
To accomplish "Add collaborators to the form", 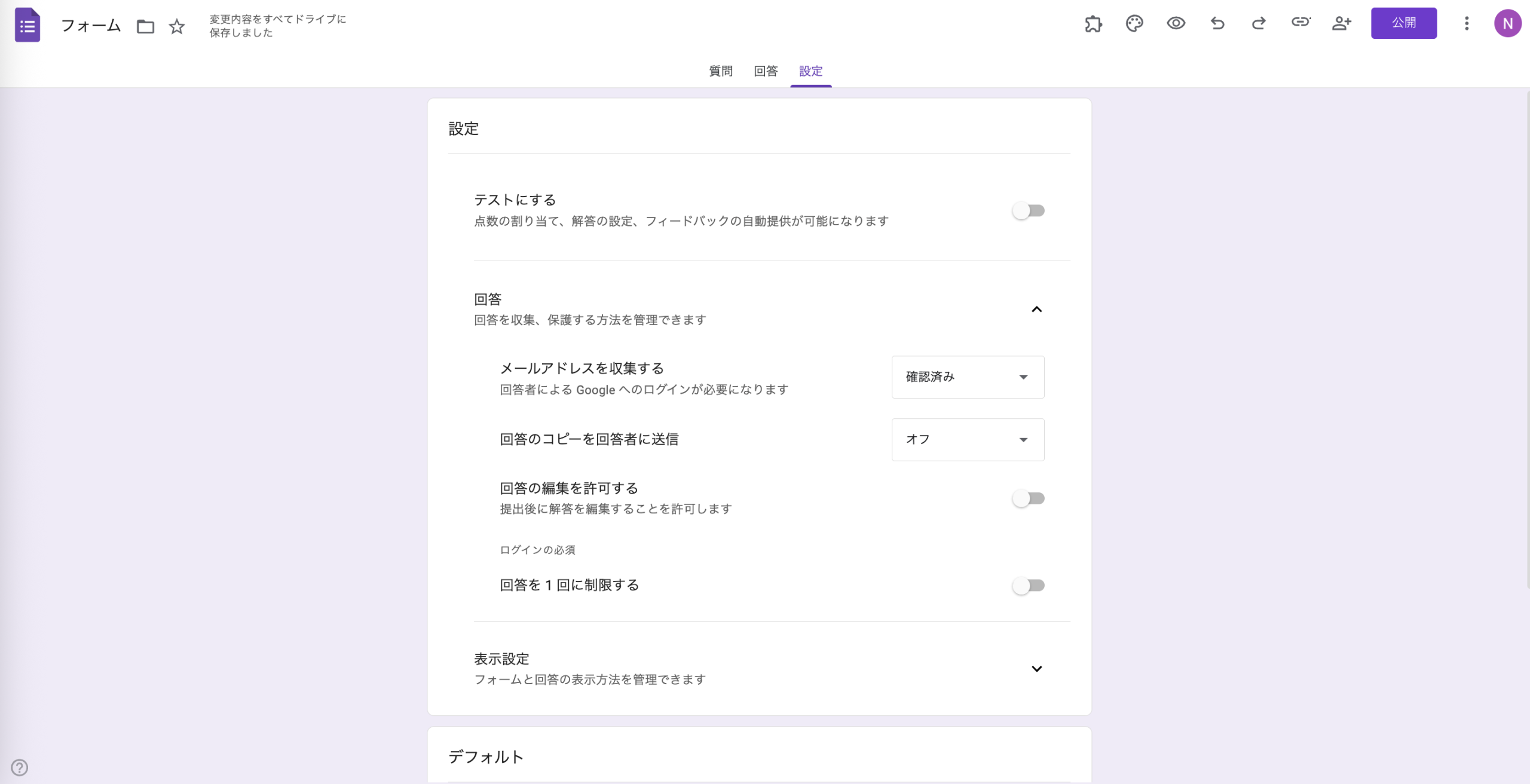I will pyautogui.click(x=1342, y=23).
